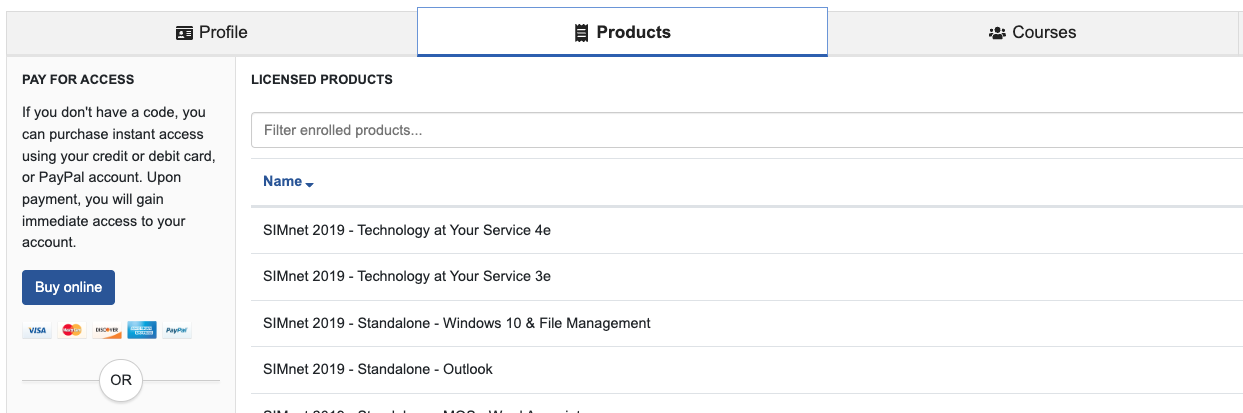Click the Mastercard logo
Viewport: 1243px width, 413px height.
71,330
